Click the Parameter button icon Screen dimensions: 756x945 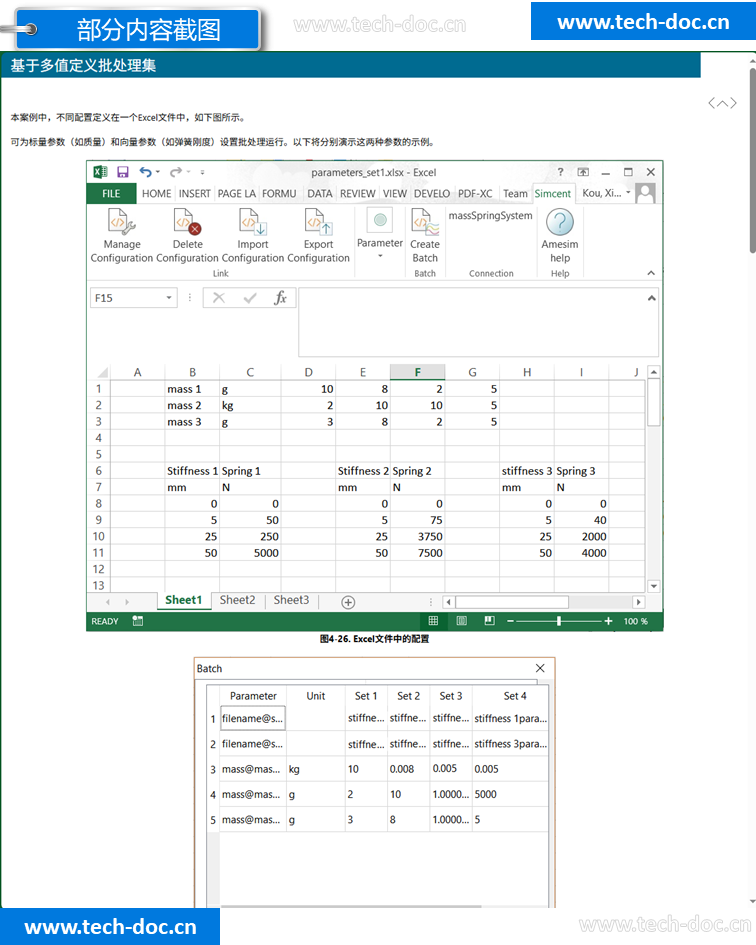tap(380, 221)
